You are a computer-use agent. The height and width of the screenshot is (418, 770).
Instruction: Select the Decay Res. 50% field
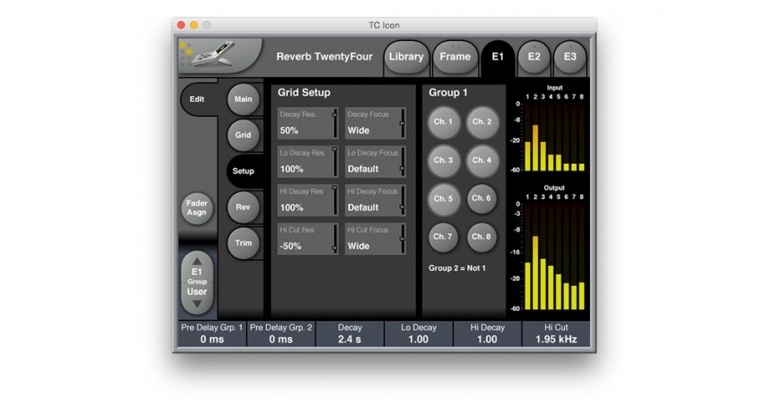point(308,123)
